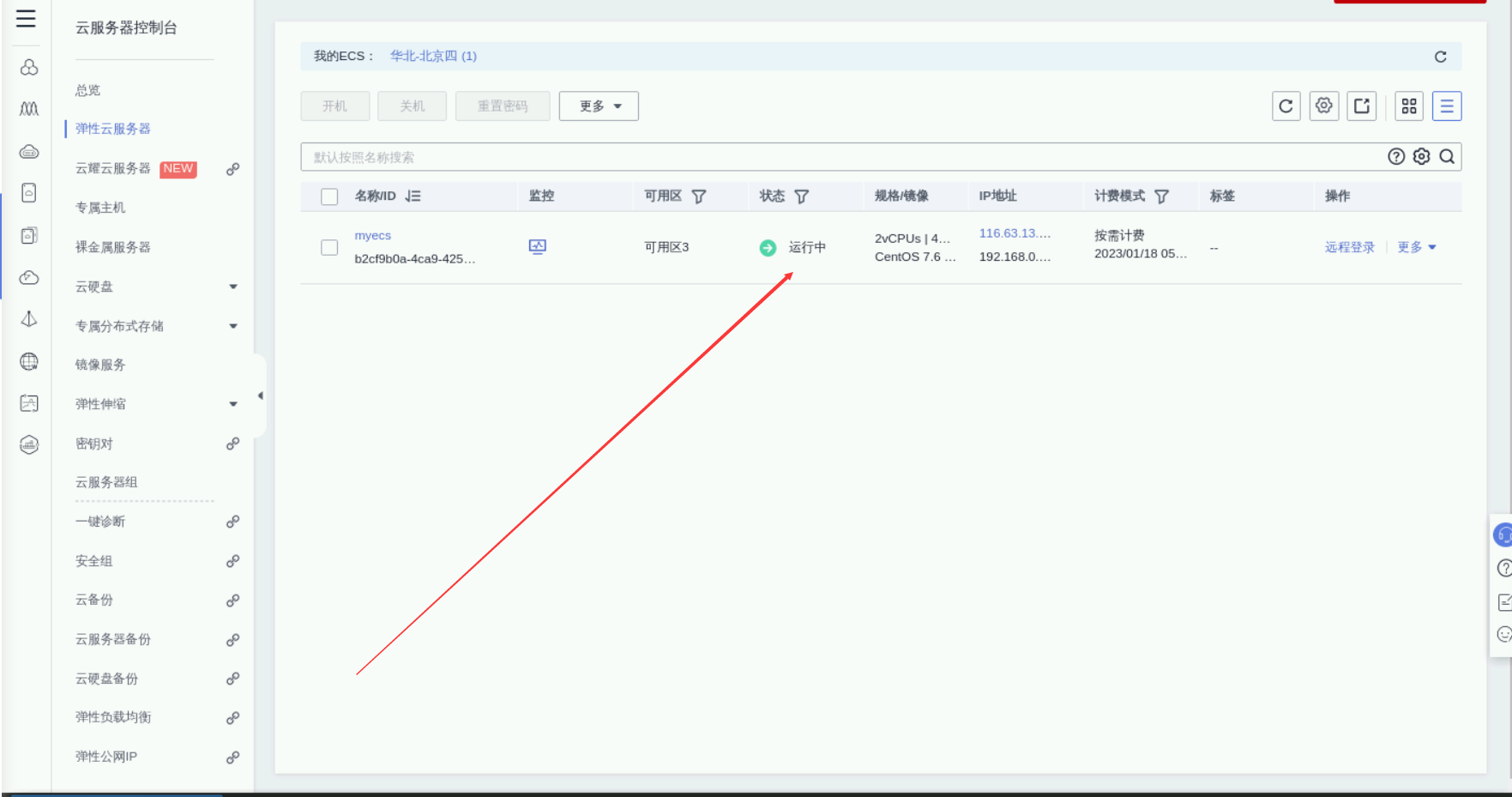Expand the 专属分布式存储 sidebar section

pos(233,326)
